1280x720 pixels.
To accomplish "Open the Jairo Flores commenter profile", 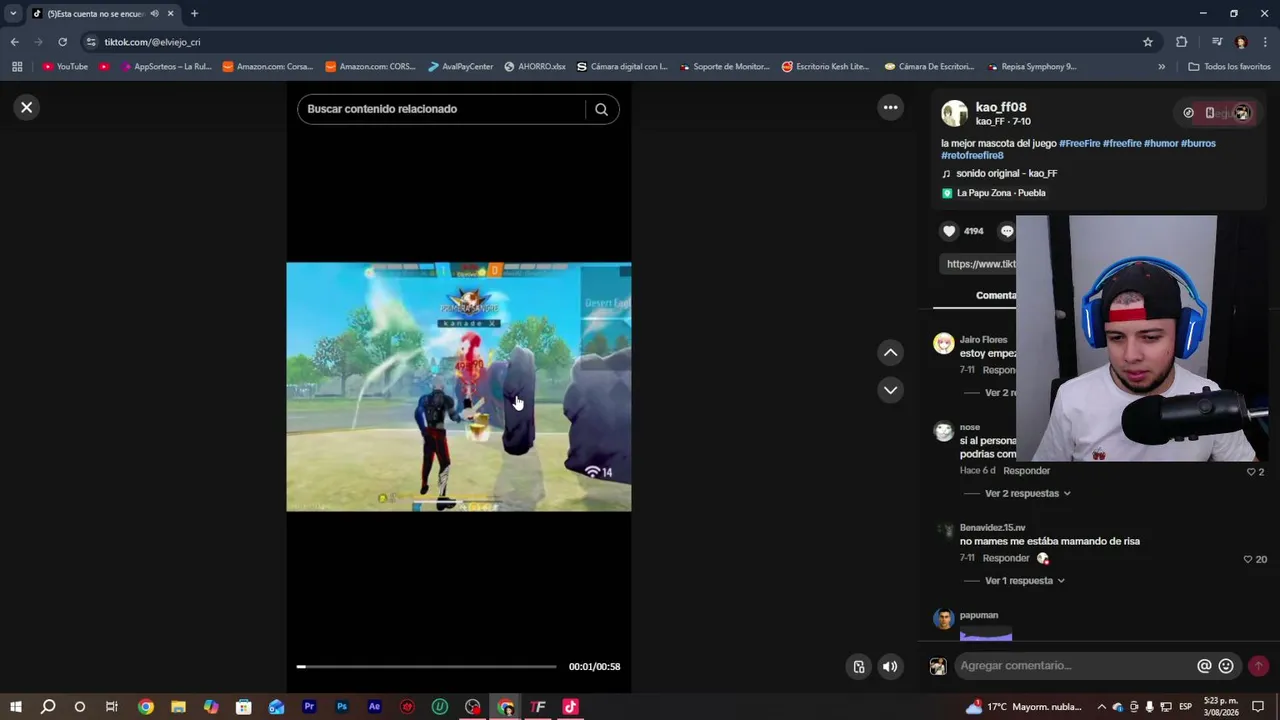I will coord(984,340).
